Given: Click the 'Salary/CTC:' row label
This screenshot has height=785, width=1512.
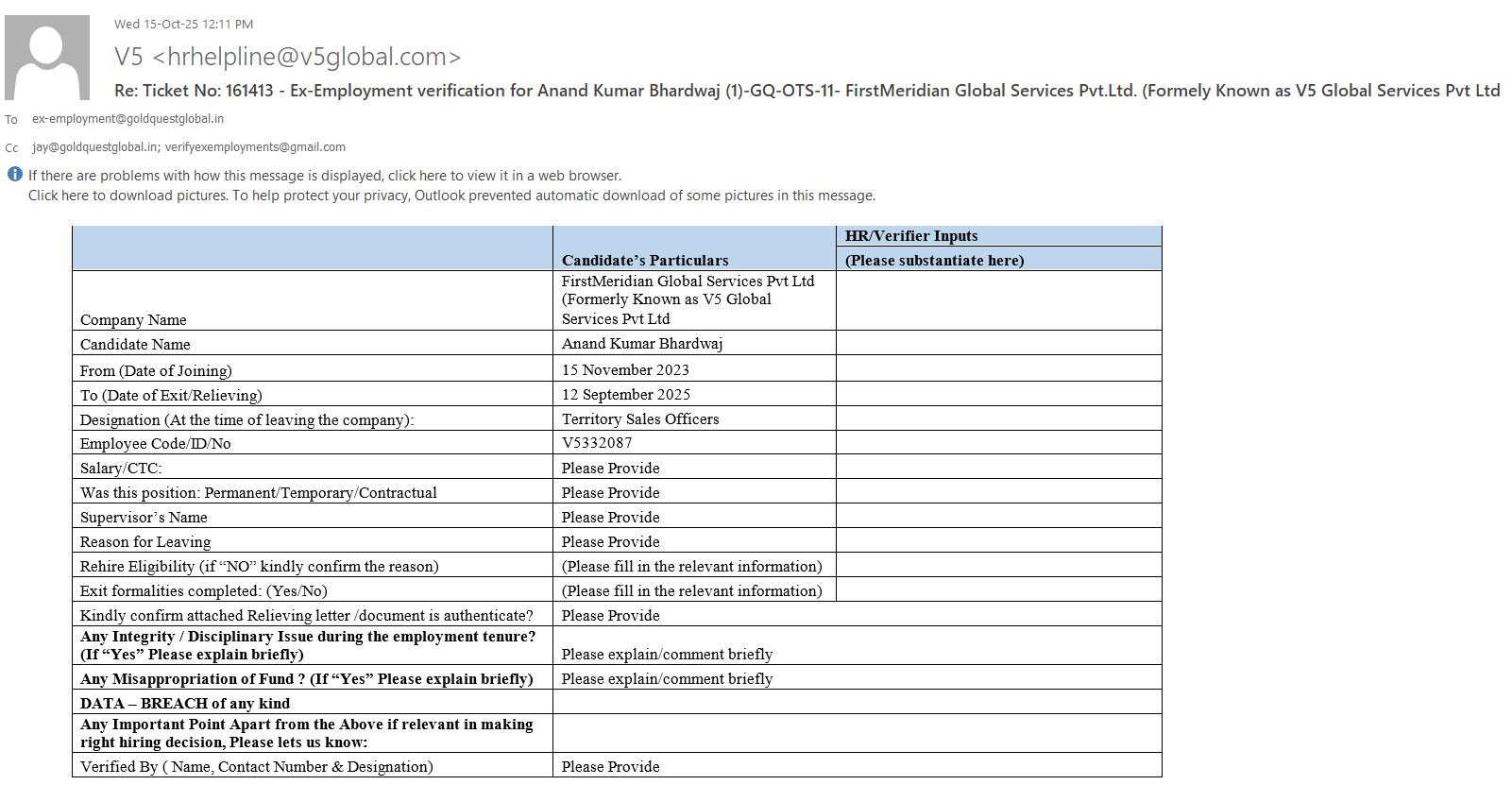Looking at the screenshot, I should pos(121,469).
